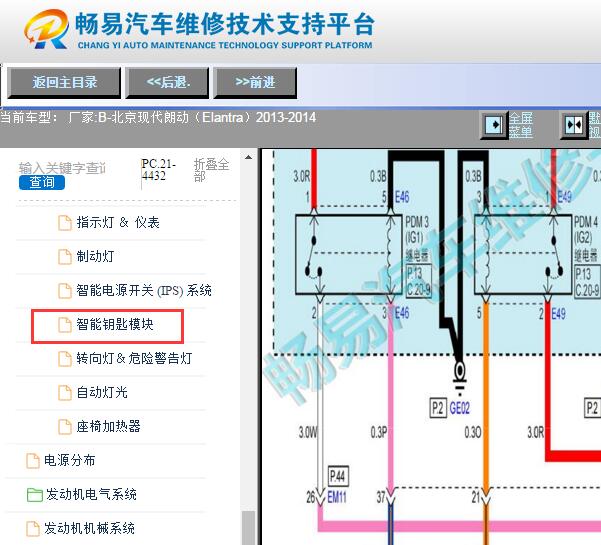The height and width of the screenshot is (545, 601).
Task: Click the document icon beside 自动灯光
Action: (65, 393)
